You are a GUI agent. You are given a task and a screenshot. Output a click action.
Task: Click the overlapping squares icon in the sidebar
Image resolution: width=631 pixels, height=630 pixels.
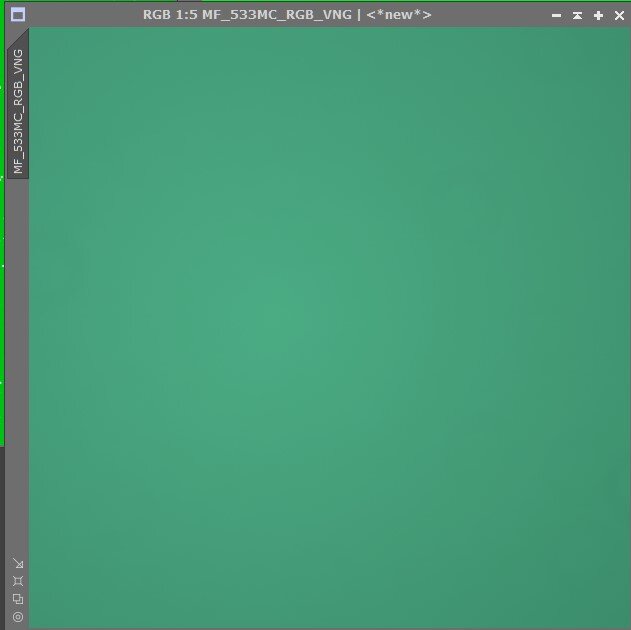tap(18, 599)
